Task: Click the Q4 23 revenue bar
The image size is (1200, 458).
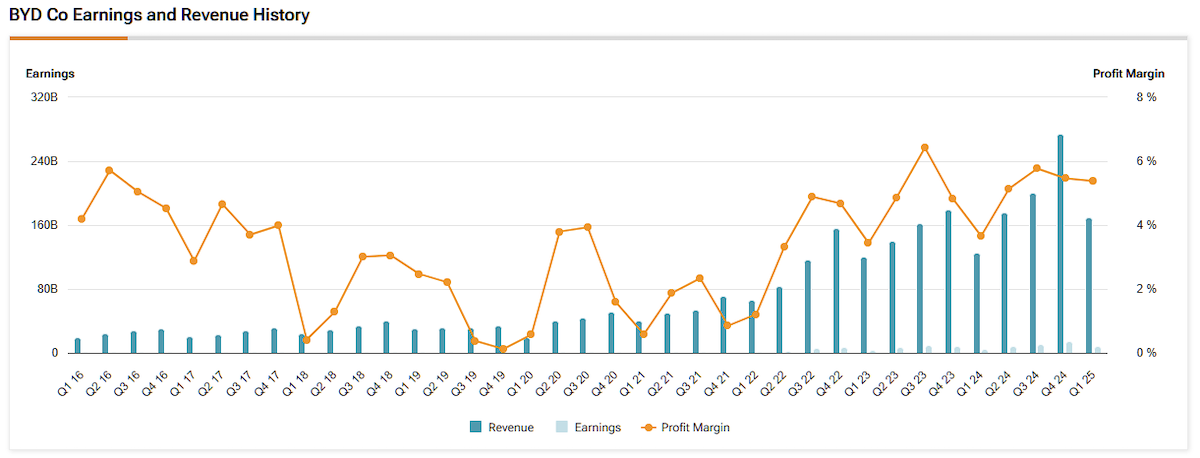Action: point(948,282)
